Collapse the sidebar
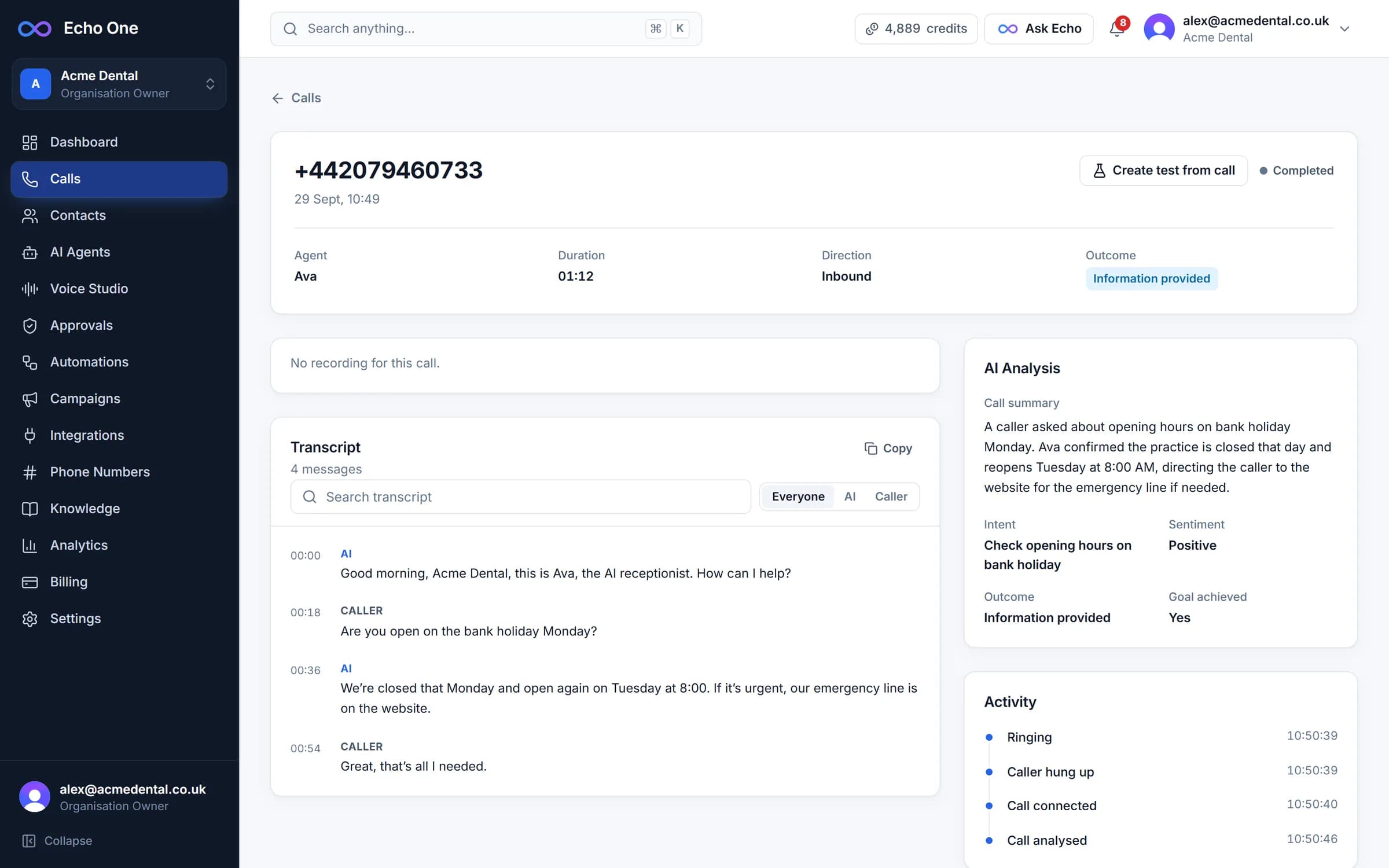 pos(57,841)
